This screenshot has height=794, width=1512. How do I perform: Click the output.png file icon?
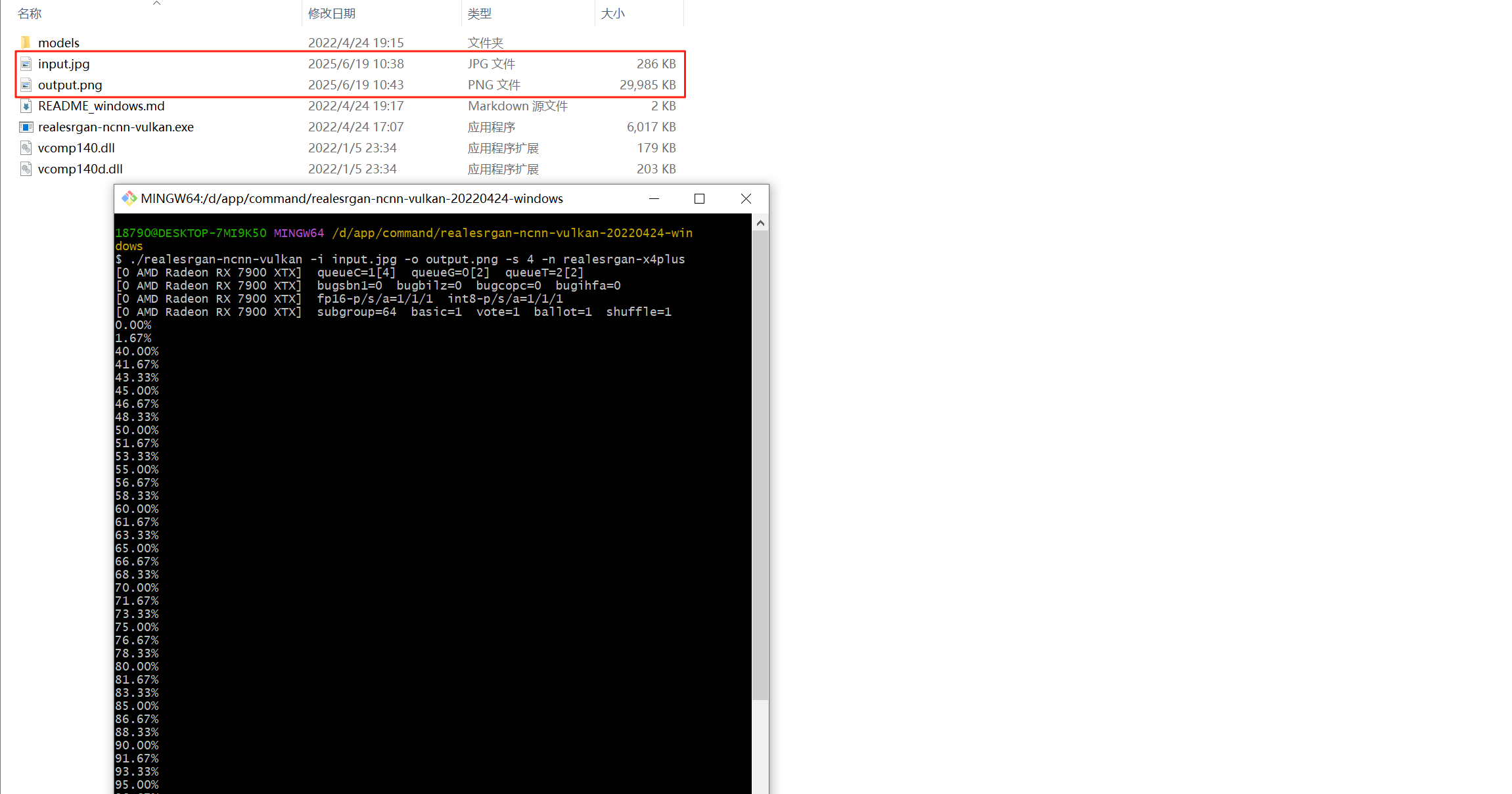pos(26,85)
